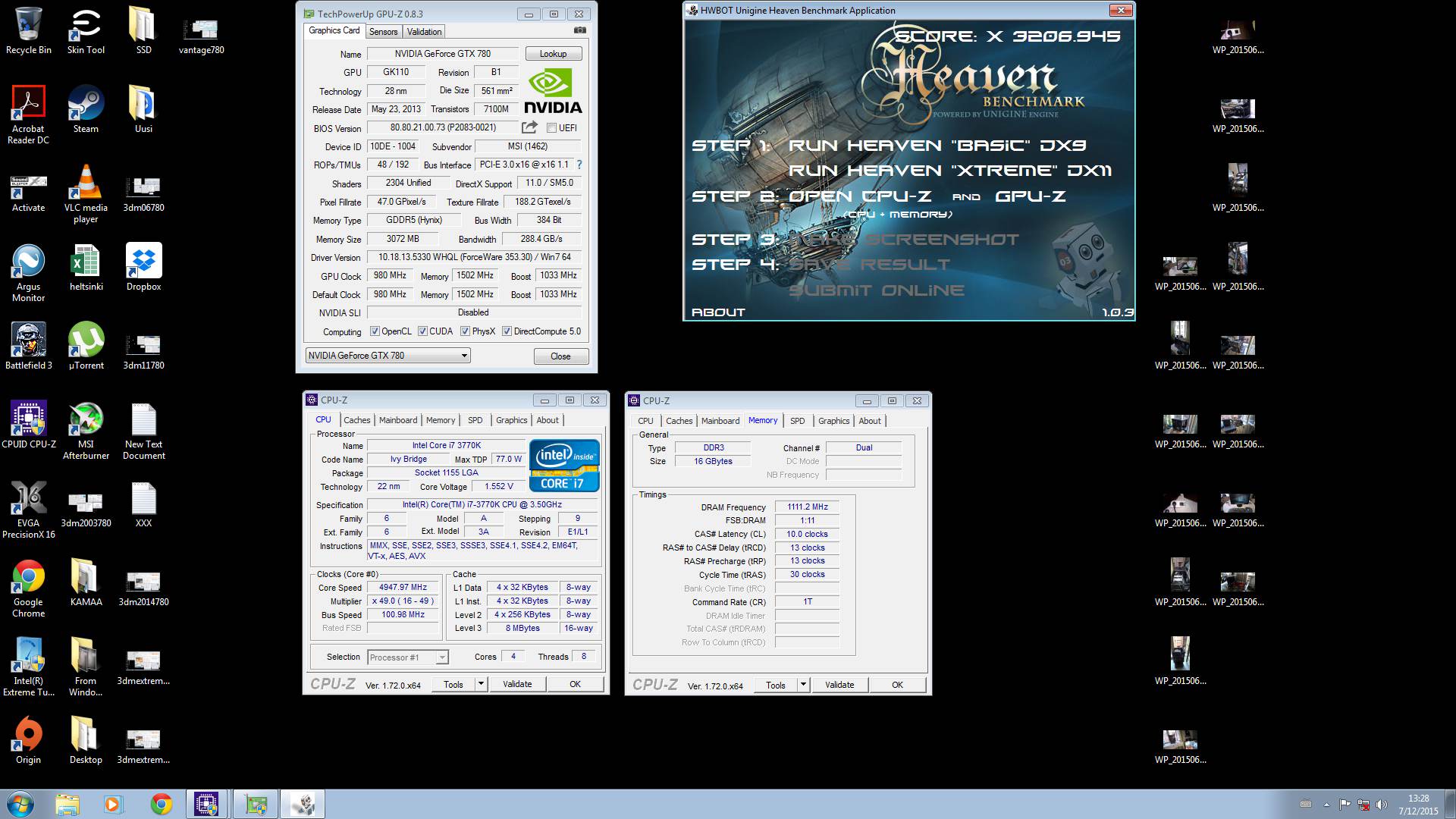Click the GPU-Z BIOS share icon

tap(529, 127)
